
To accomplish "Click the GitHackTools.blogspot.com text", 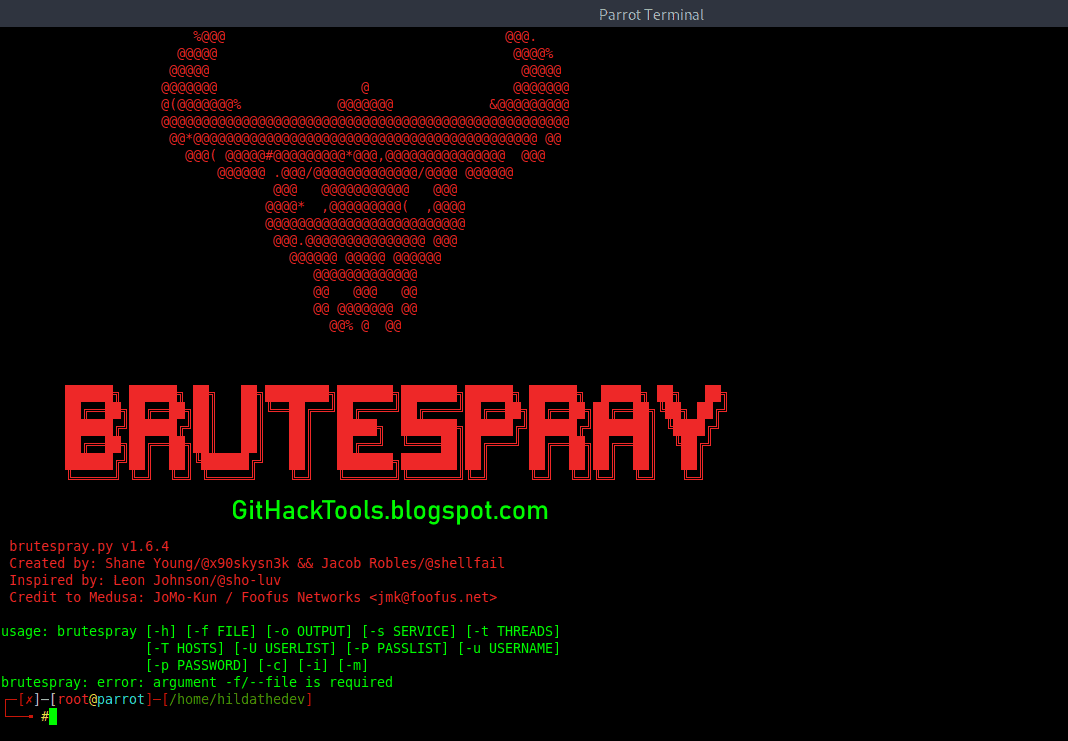I will (390, 510).
